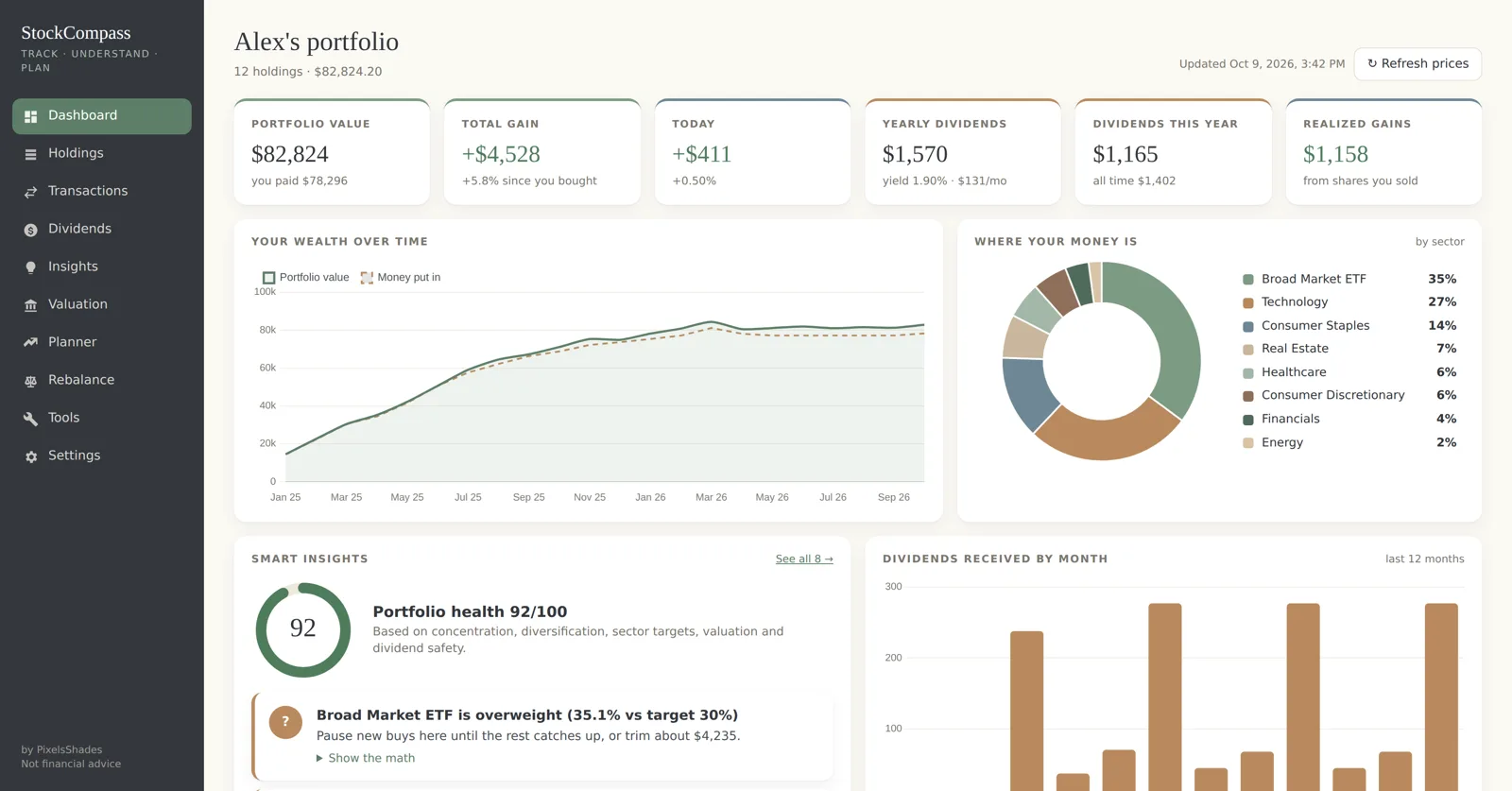Go to Rebalance
The image size is (1512, 791).
point(102,380)
